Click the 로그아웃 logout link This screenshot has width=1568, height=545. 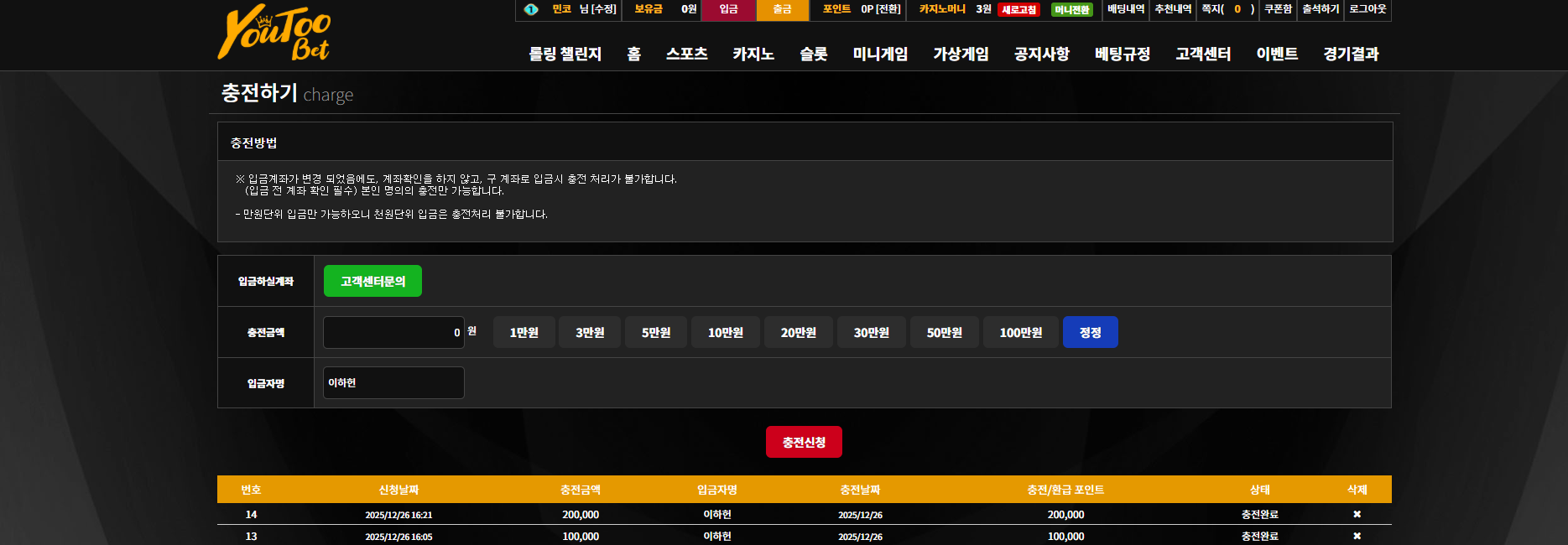[1367, 9]
